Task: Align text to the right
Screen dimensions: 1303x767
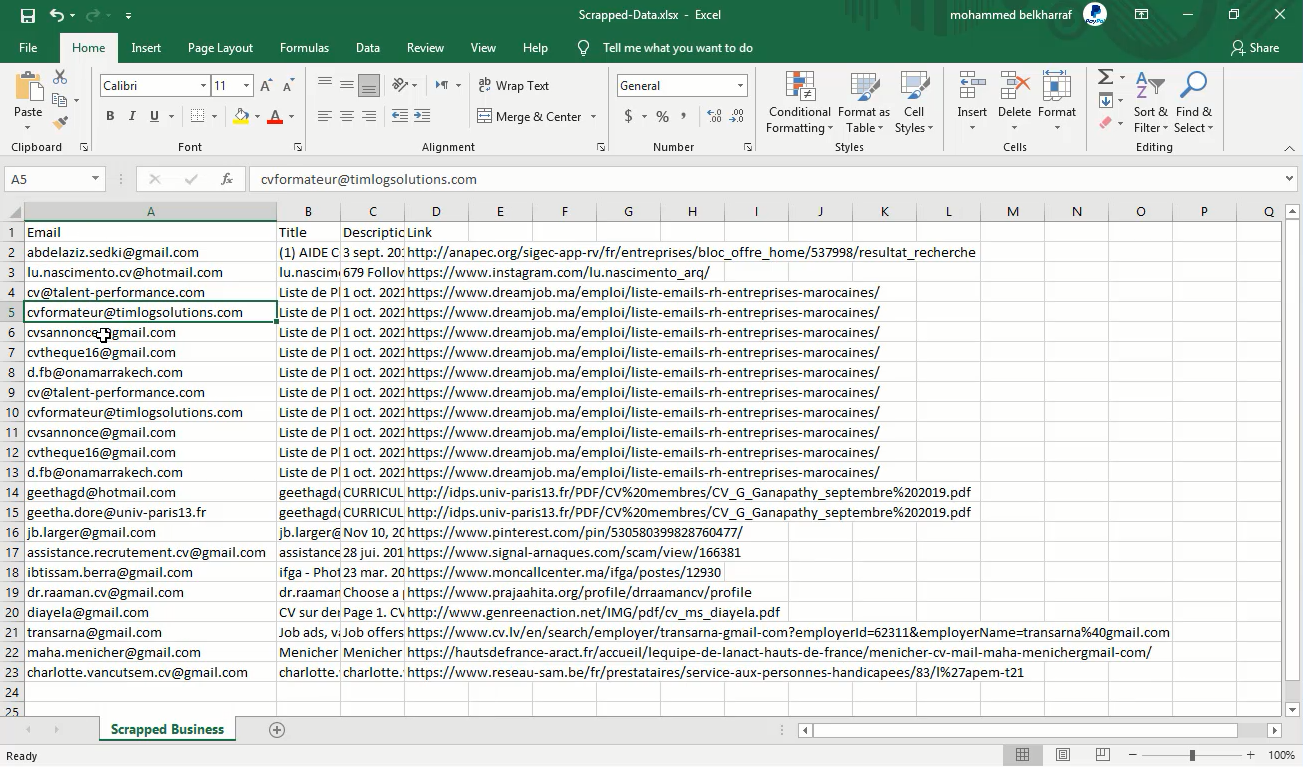Action: coord(369,117)
